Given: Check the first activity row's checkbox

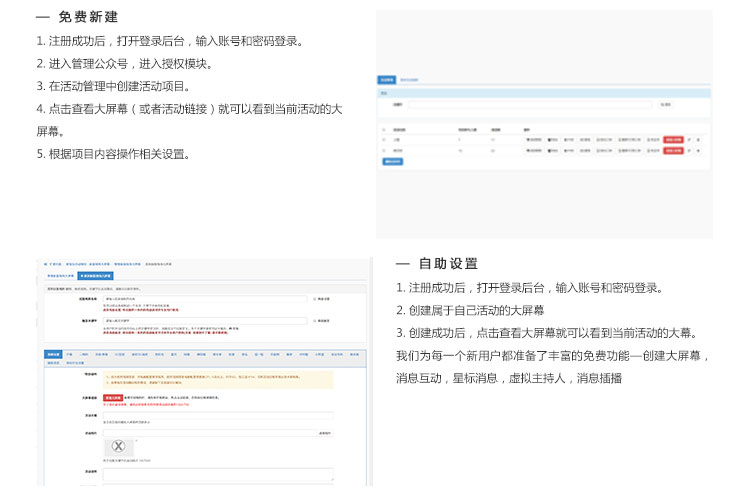Looking at the screenshot, I should tap(384, 139).
